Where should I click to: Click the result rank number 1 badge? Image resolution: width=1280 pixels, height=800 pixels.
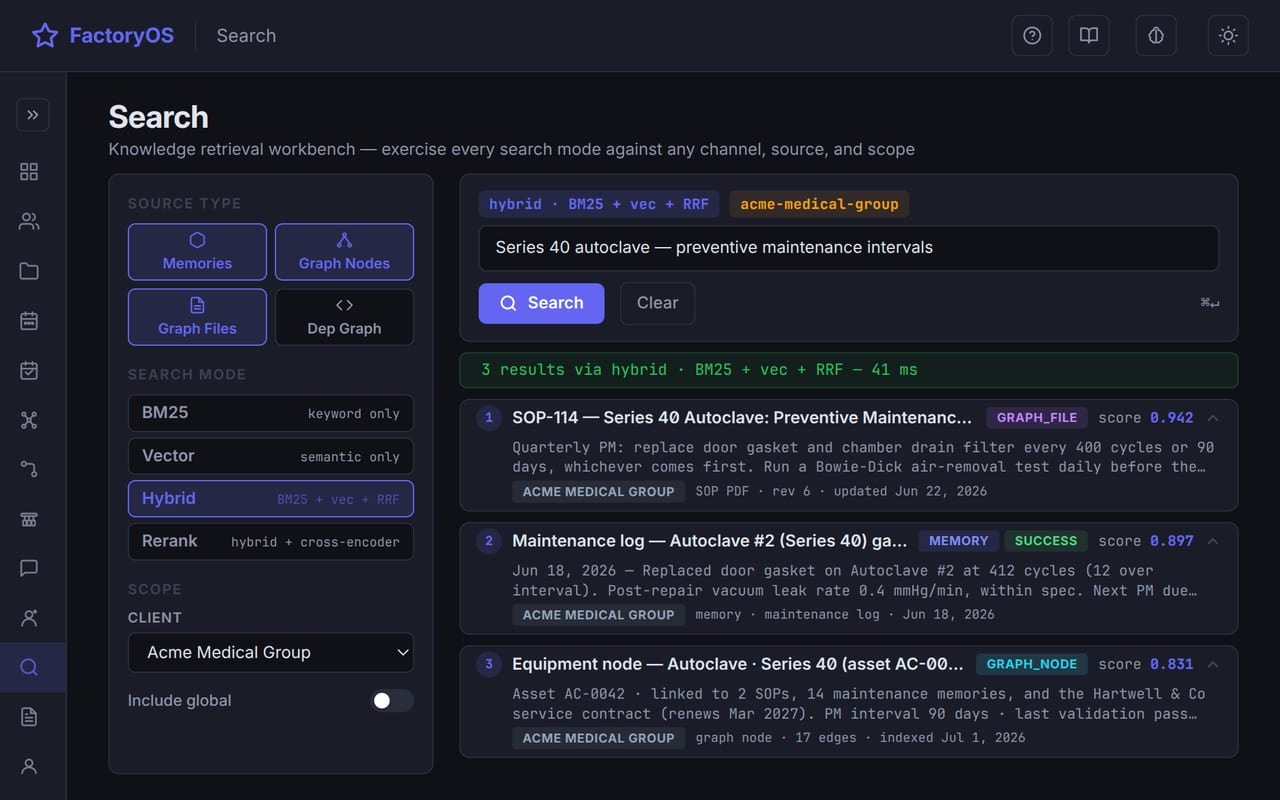click(488, 418)
